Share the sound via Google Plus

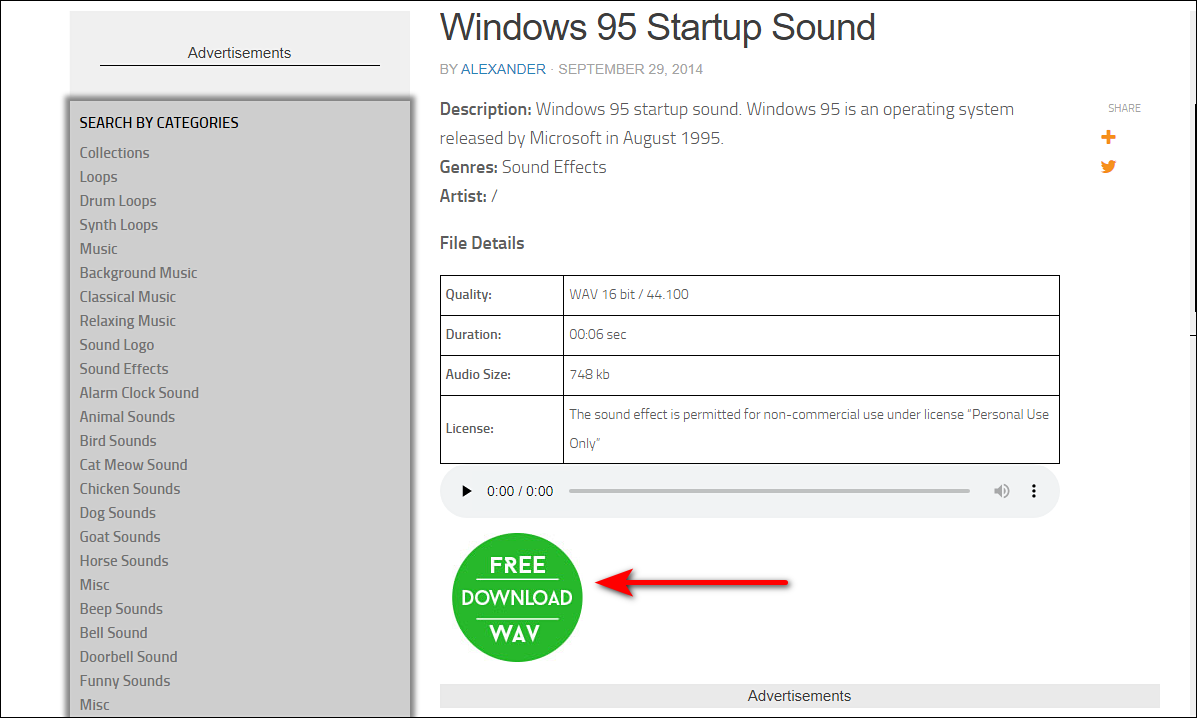[x=1108, y=137]
